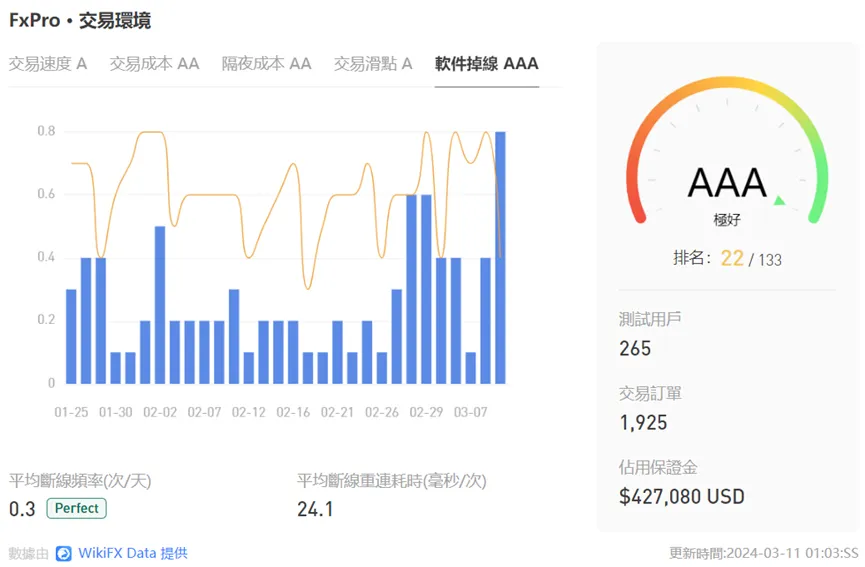The height and width of the screenshot is (567, 865).
Task: Click the green gauge pointer triangle
Action: [779, 200]
